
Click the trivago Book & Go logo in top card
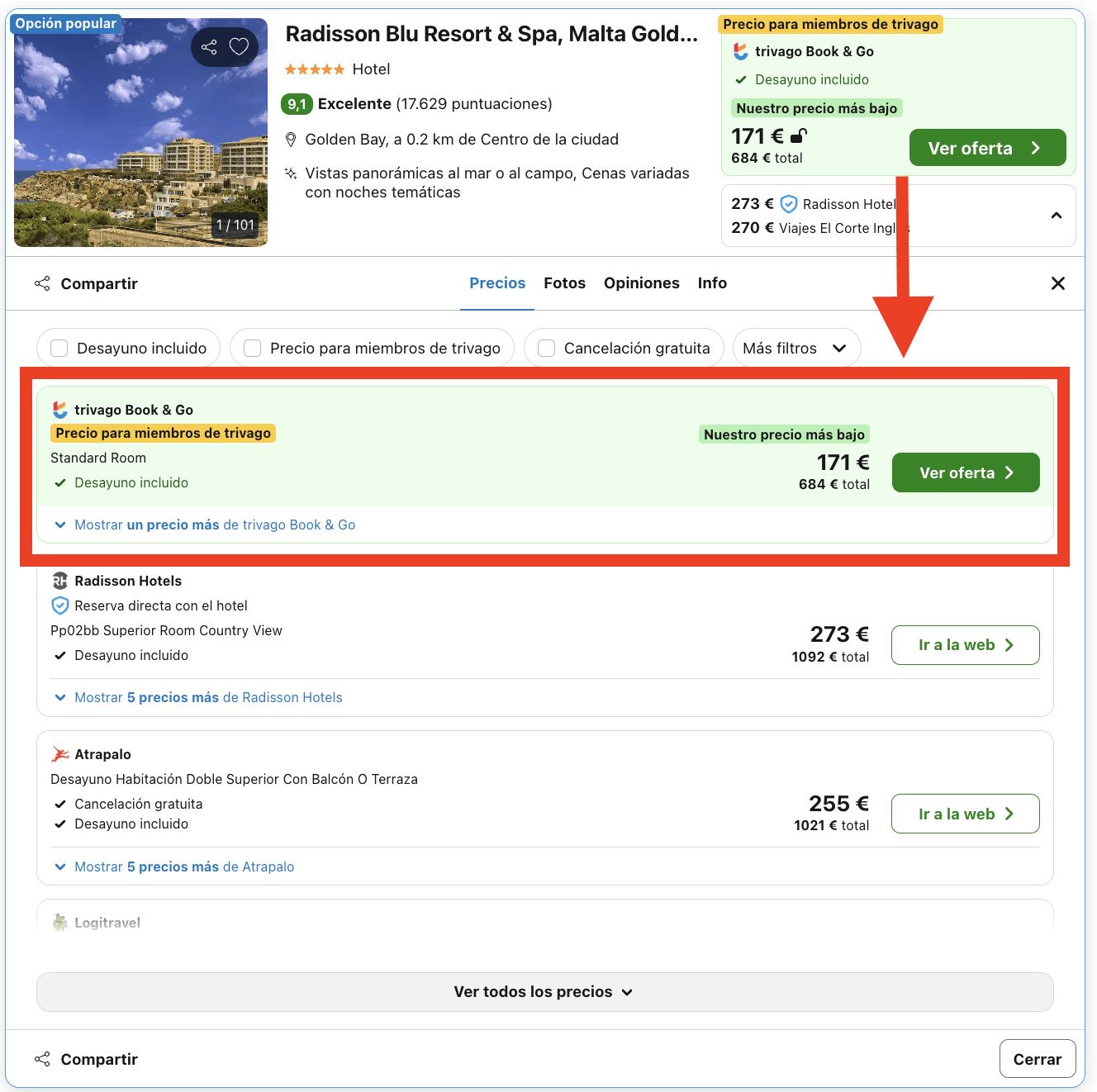click(x=741, y=51)
